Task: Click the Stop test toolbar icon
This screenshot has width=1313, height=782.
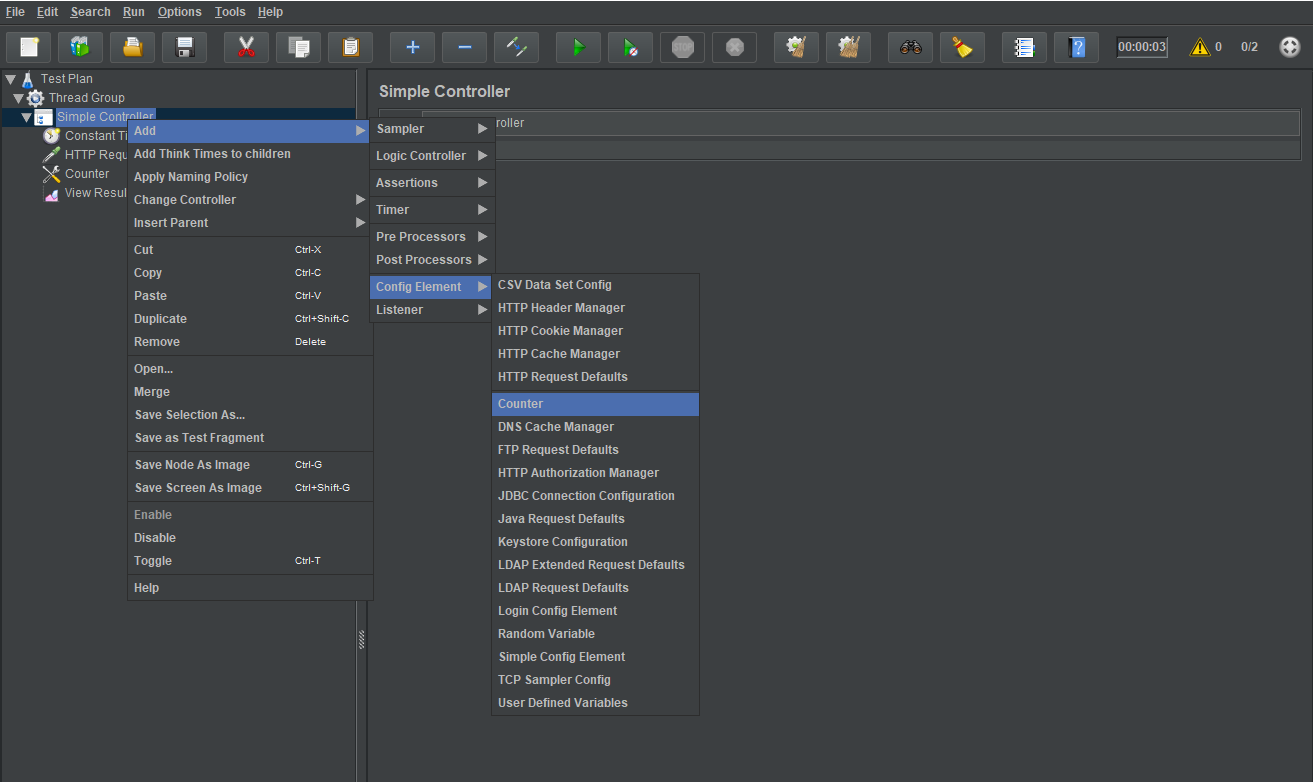Action: pyautogui.click(x=682, y=47)
